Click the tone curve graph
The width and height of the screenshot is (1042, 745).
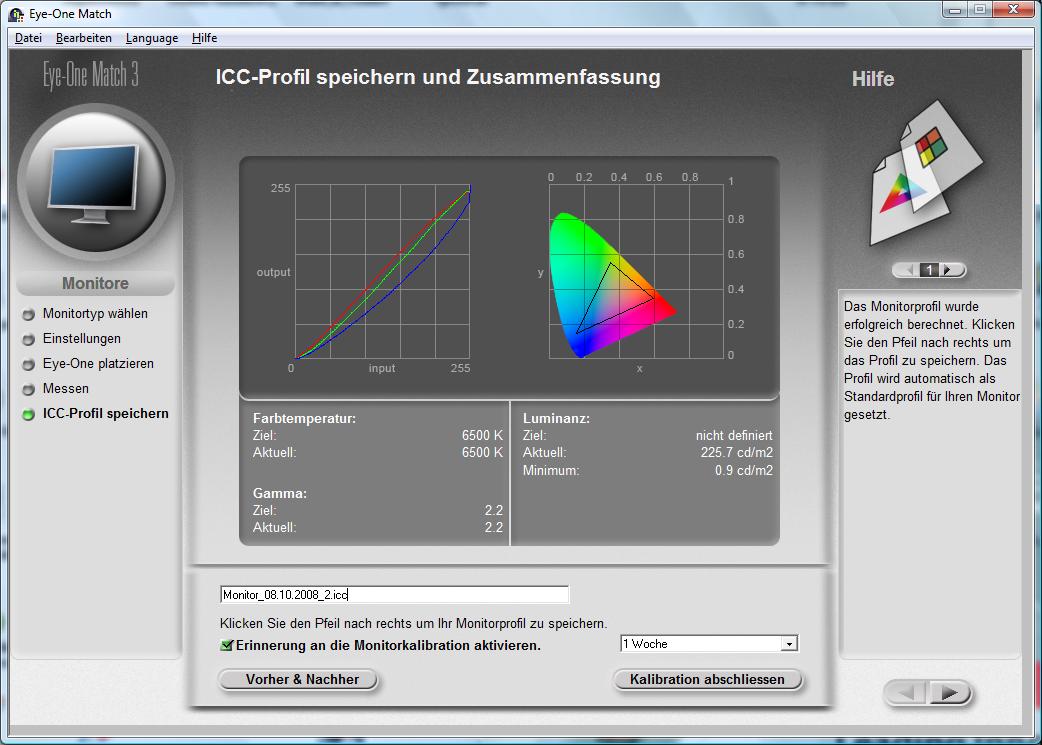click(x=382, y=272)
